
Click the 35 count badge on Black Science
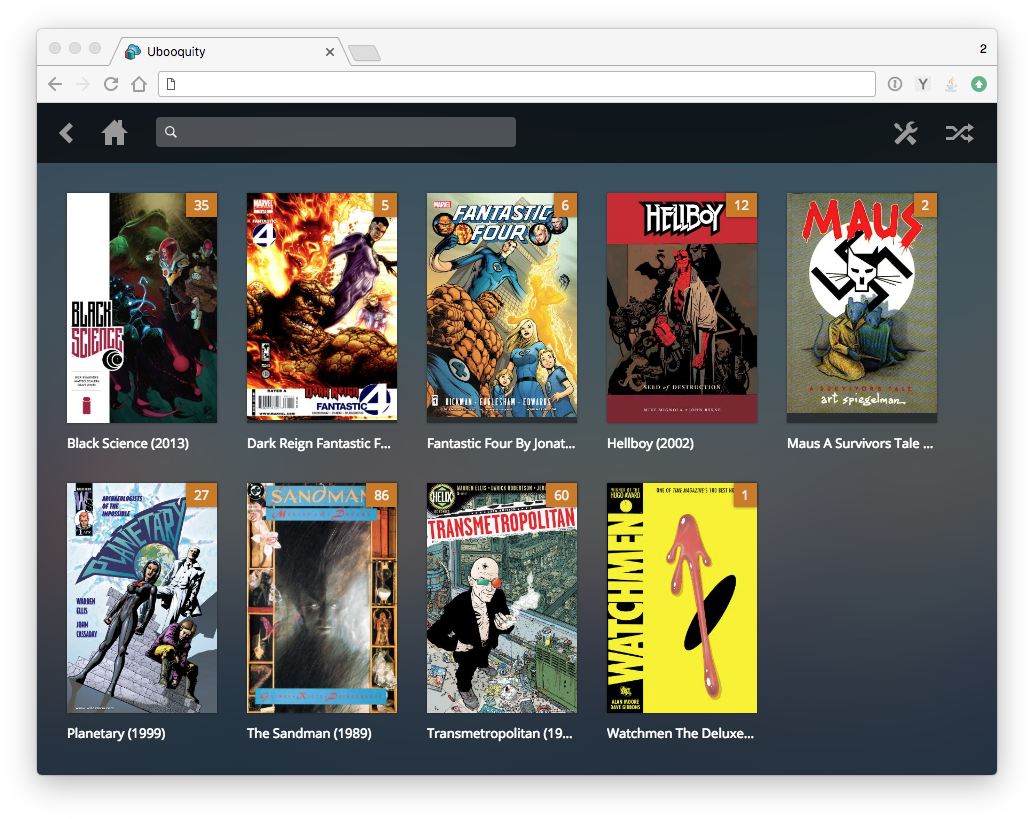pyautogui.click(x=202, y=205)
